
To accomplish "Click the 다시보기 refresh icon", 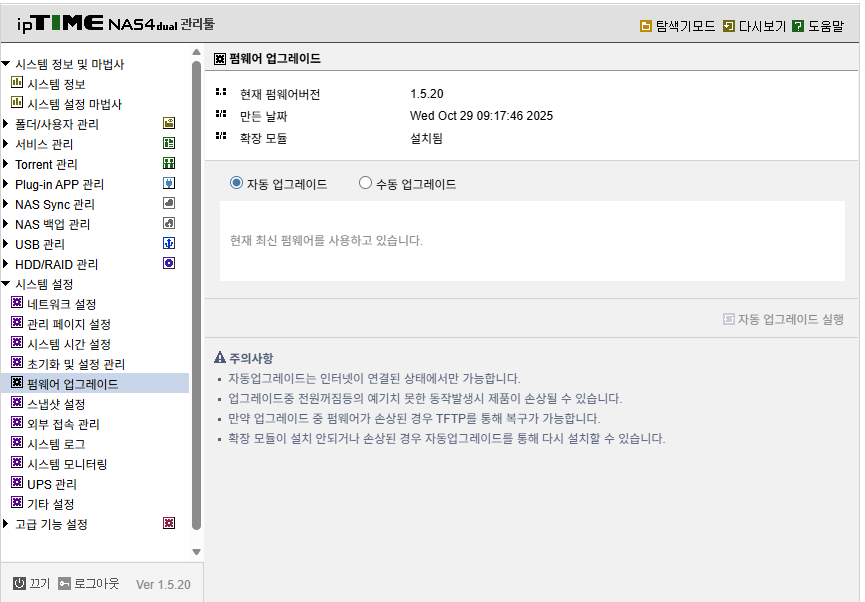I will [x=729, y=26].
